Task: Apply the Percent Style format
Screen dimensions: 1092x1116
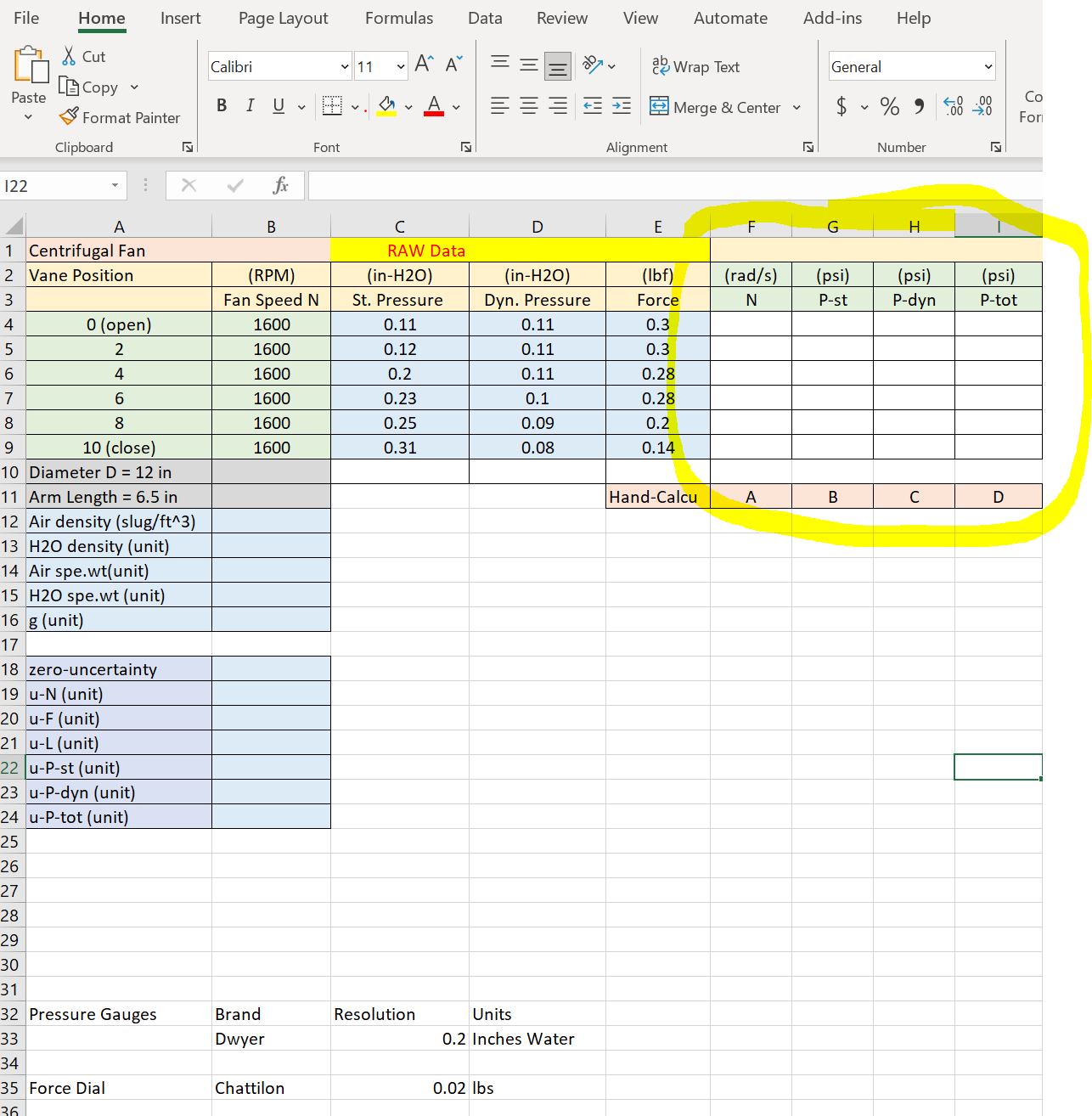Action: pos(889,105)
